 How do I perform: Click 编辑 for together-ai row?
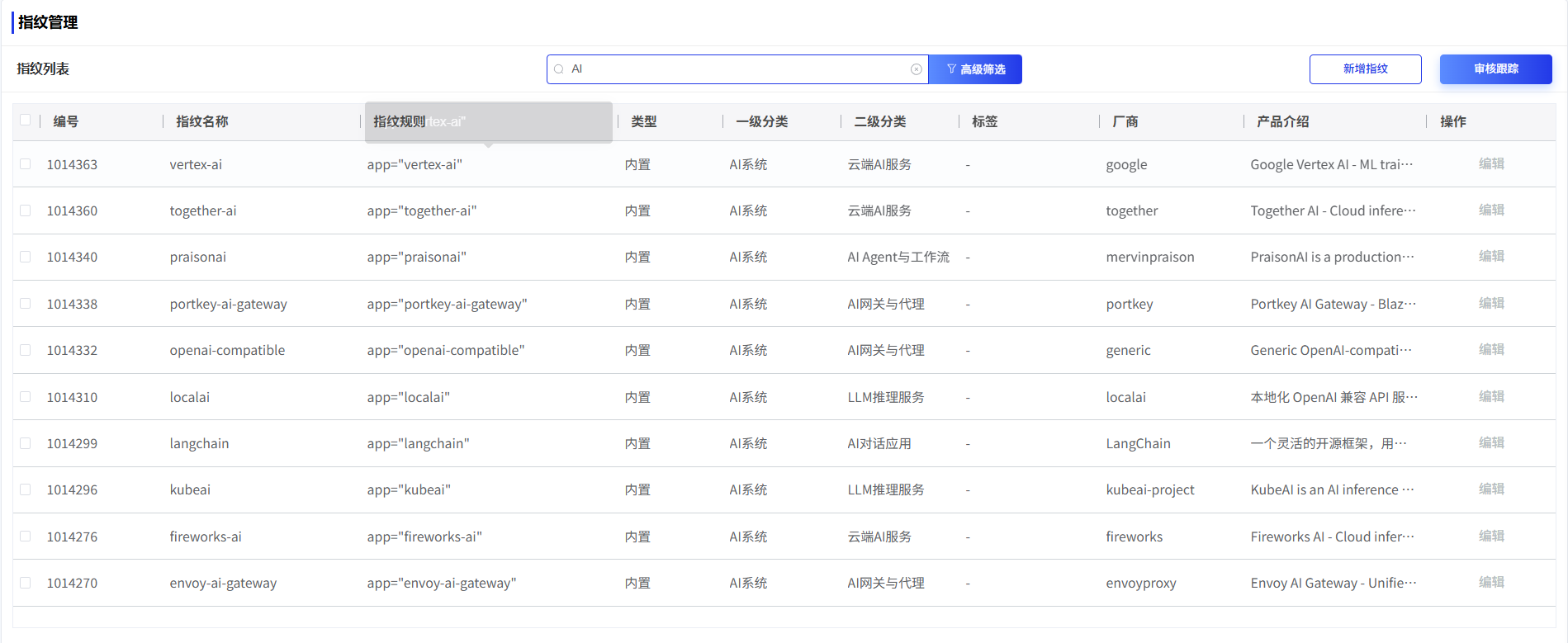pos(1491,210)
